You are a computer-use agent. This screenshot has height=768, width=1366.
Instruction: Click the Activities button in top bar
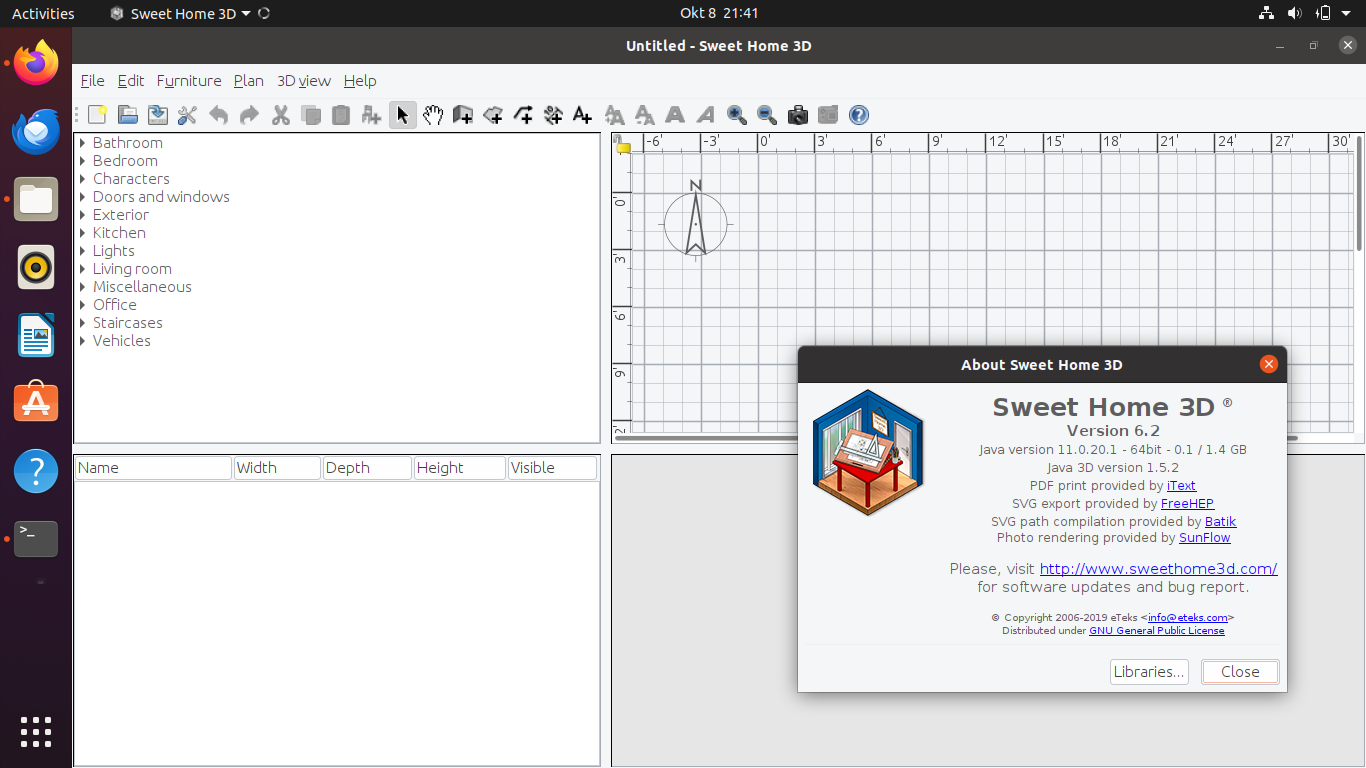point(43,14)
